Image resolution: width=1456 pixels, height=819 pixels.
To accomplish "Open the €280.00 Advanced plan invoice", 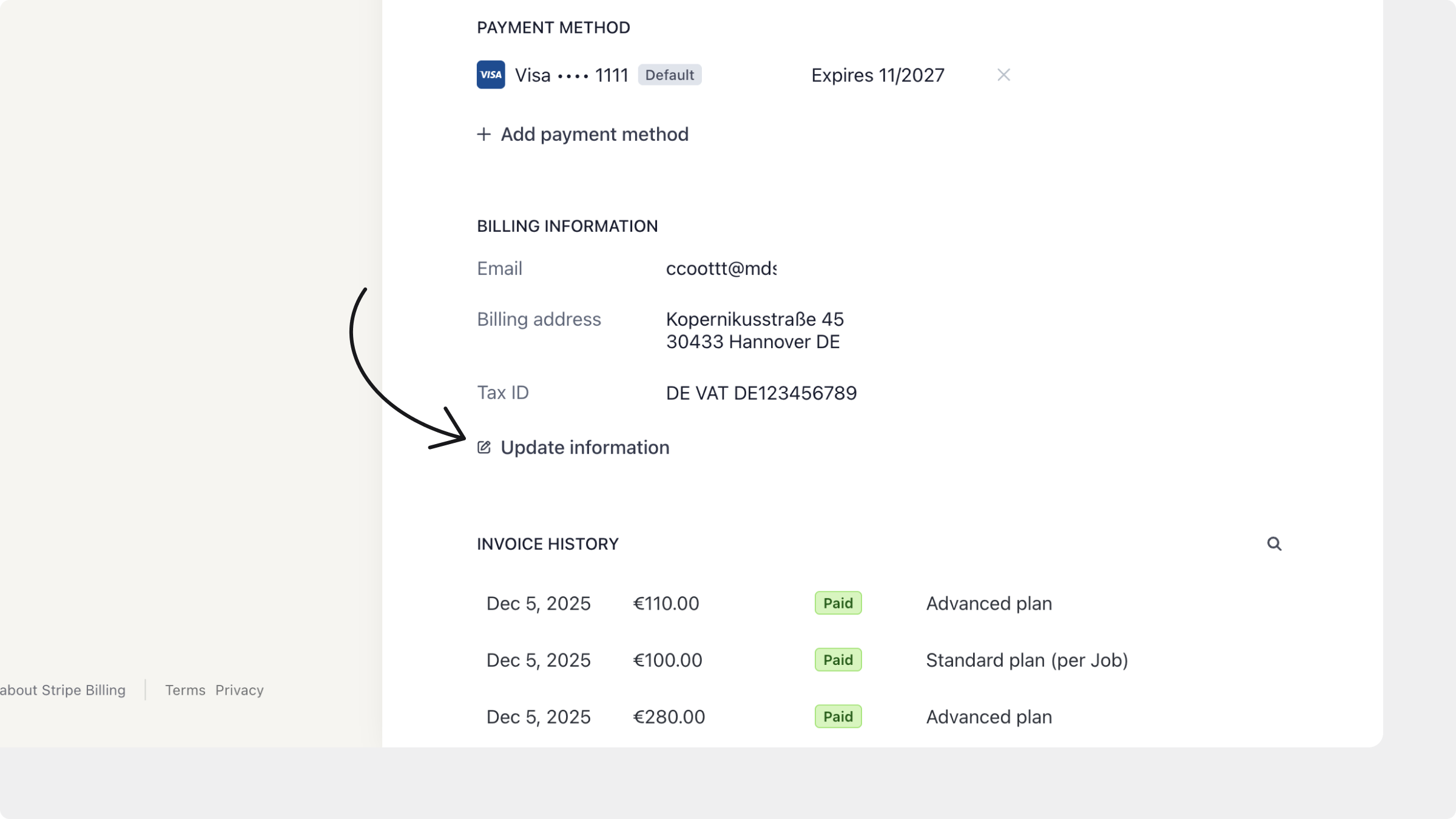I will (669, 717).
